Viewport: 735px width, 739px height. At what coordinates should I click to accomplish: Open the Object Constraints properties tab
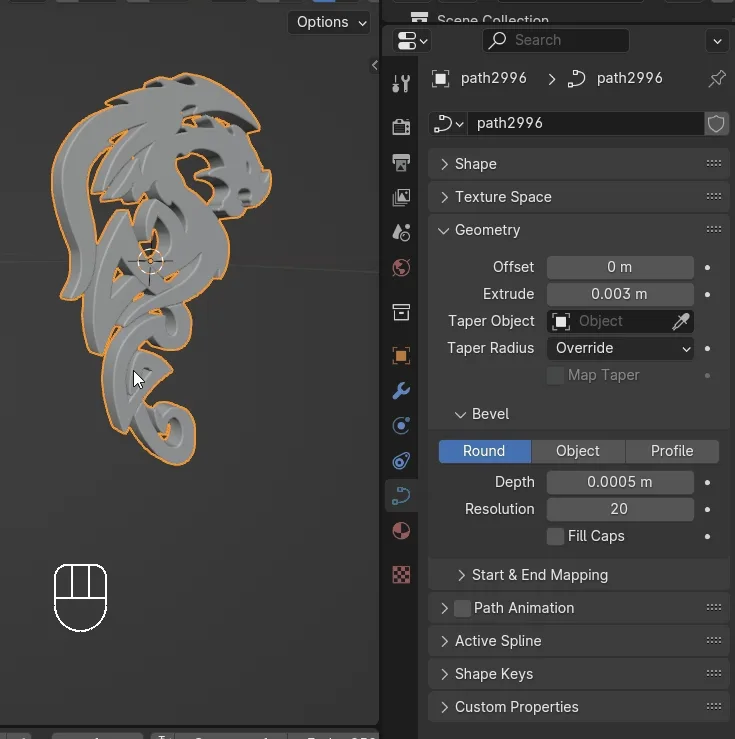click(x=401, y=460)
